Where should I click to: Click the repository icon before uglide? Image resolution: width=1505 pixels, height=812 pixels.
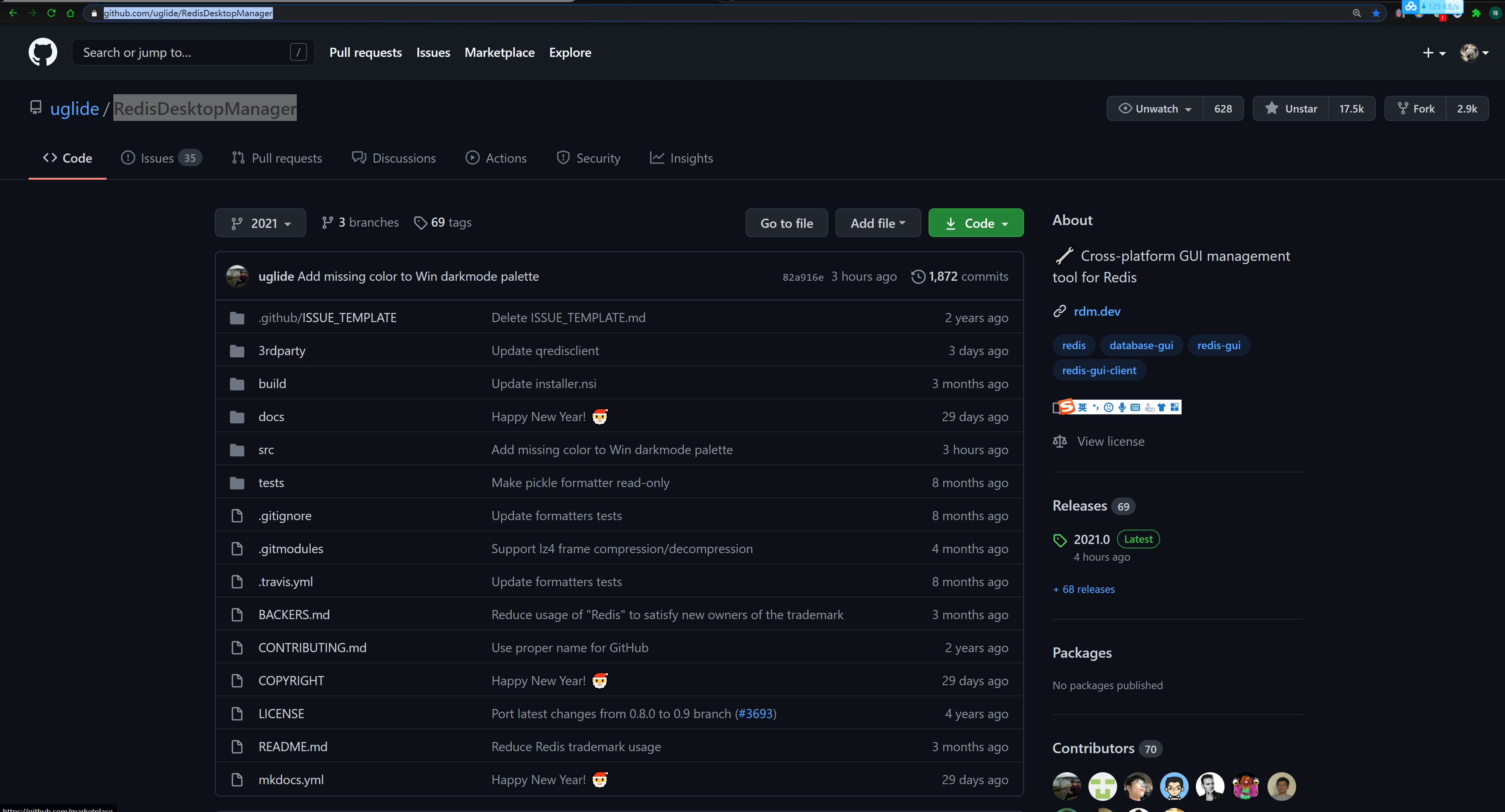[36, 107]
